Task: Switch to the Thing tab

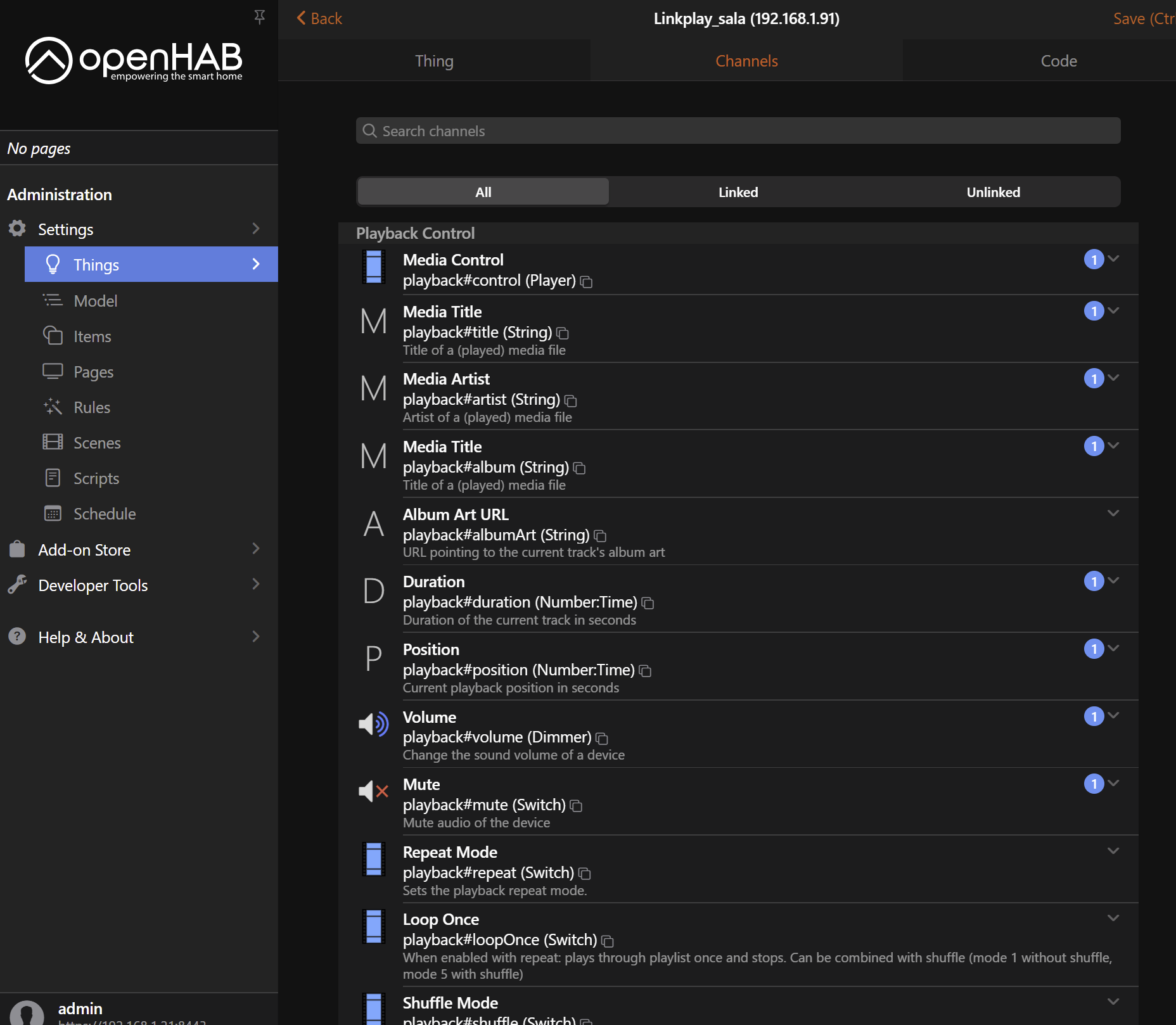Action: point(434,61)
